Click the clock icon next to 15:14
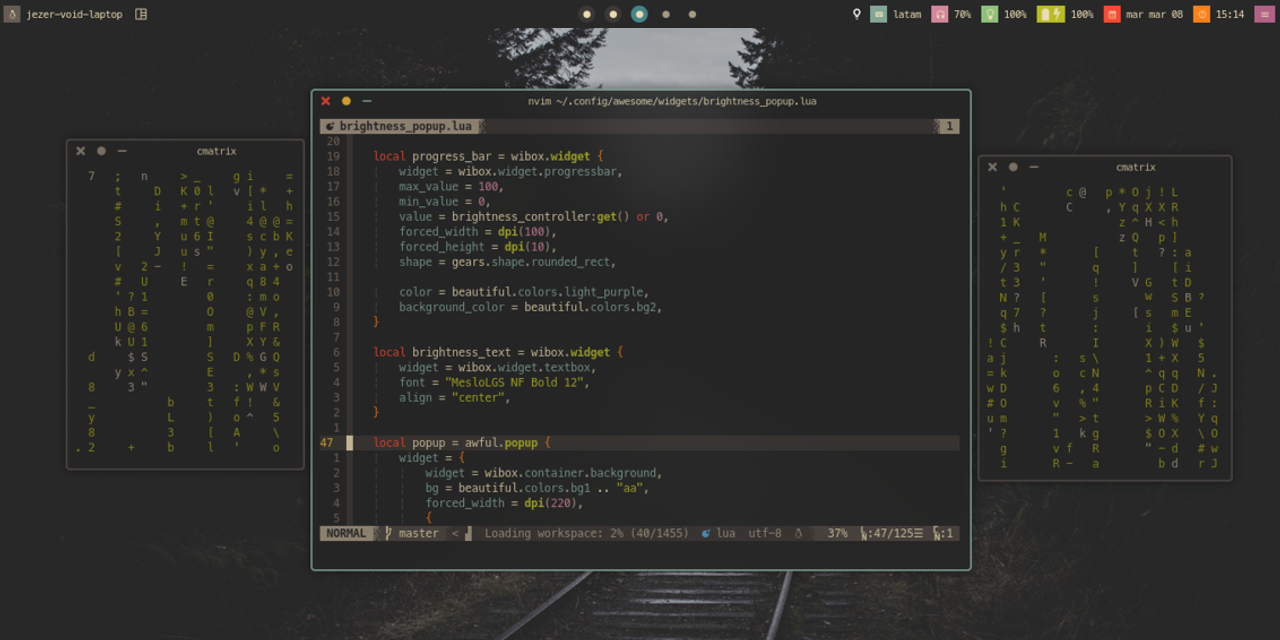The width and height of the screenshot is (1280, 640). point(1202,14)
